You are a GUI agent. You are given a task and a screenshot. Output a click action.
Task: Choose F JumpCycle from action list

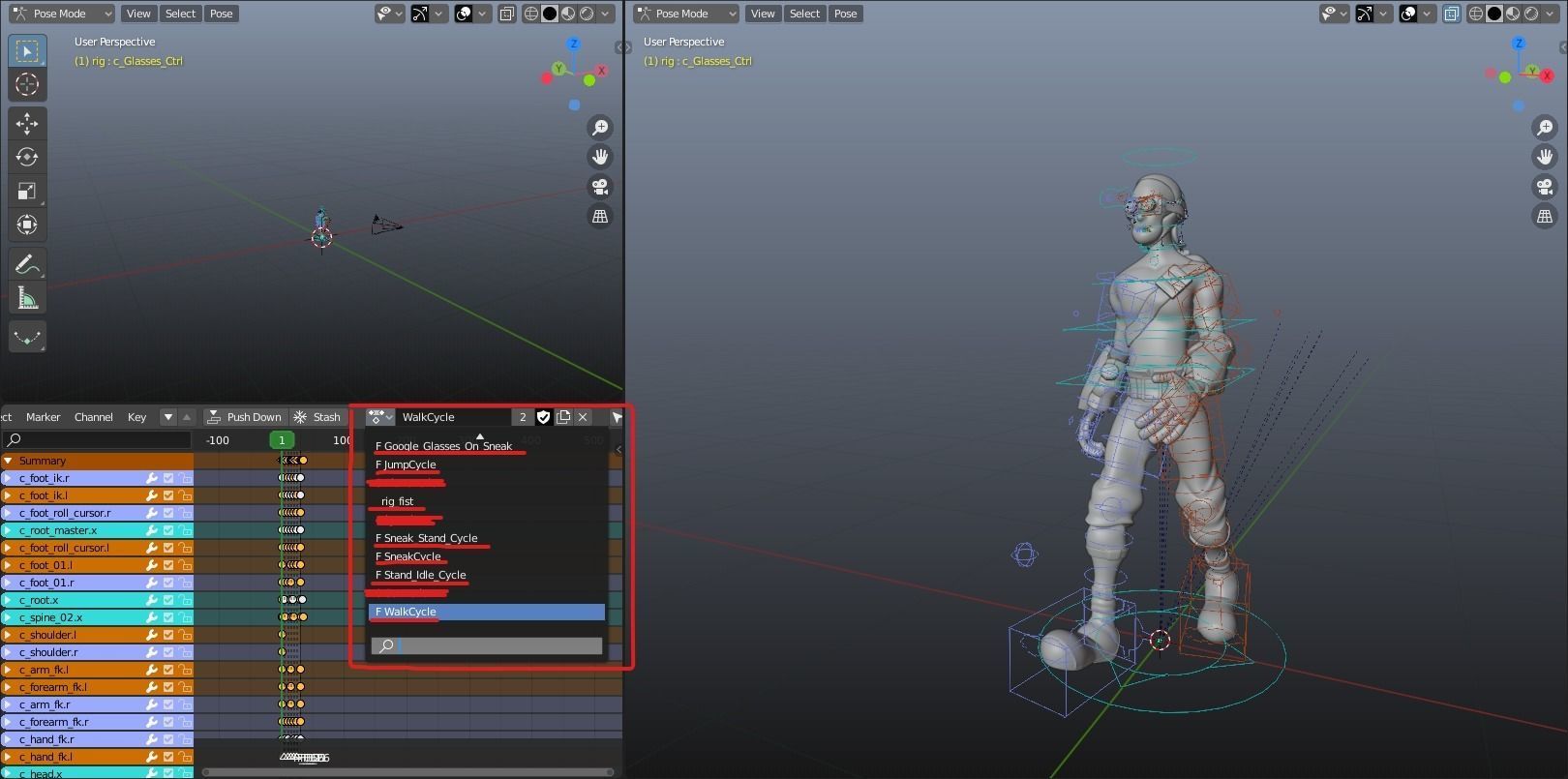pyautogui.click(x=487, y=464)
